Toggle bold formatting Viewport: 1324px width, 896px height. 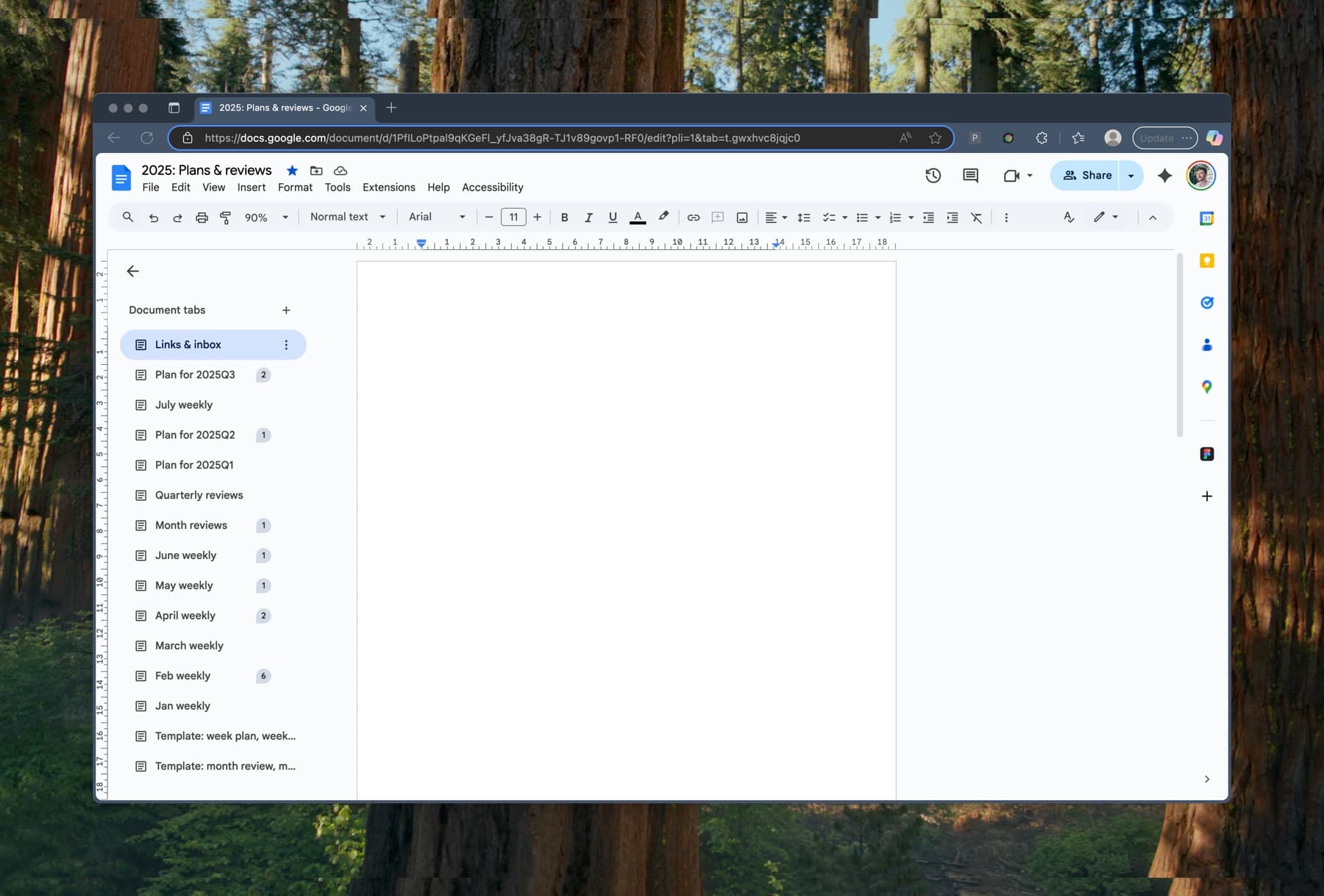(564, 217)
